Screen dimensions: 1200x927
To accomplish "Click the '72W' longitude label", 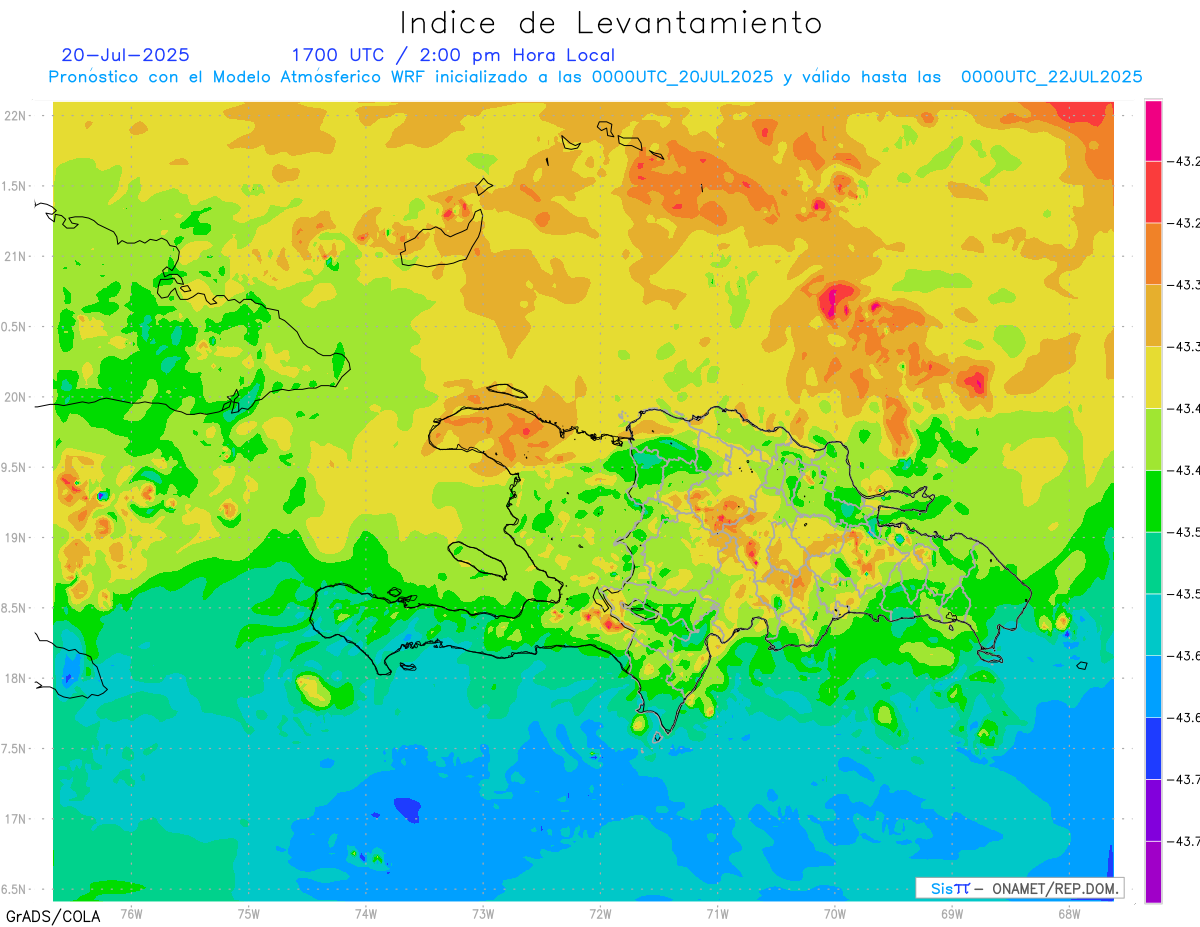I will pyautogui.click(x=600, y=913).
